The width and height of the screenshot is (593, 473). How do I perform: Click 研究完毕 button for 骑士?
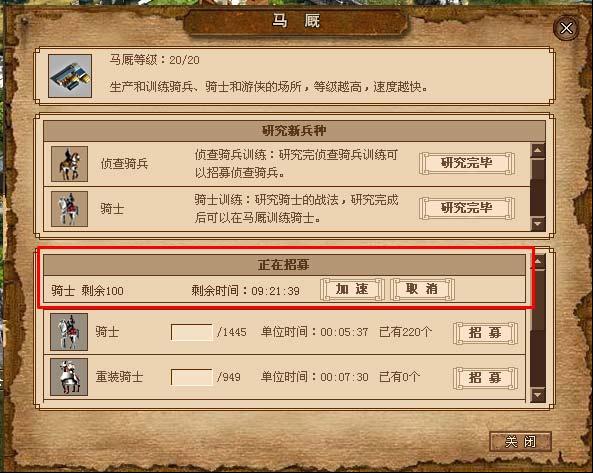click(467, 208)
